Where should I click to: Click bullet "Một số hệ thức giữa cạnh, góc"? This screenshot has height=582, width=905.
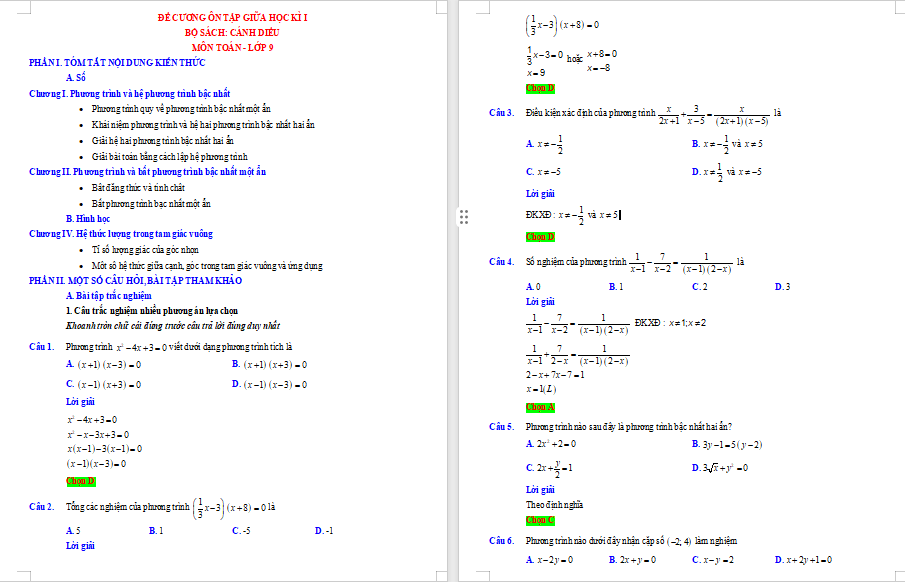click(207, 266)
